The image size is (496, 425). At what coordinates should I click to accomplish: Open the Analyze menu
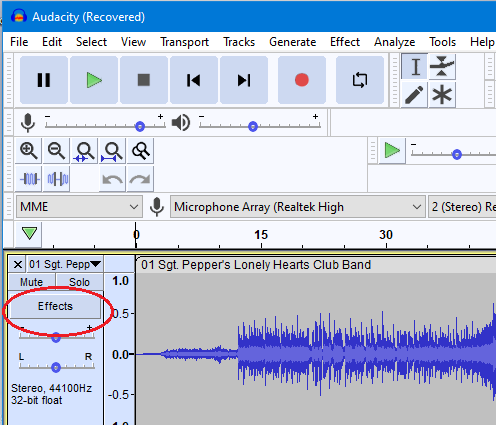click(x=395, y=42)
